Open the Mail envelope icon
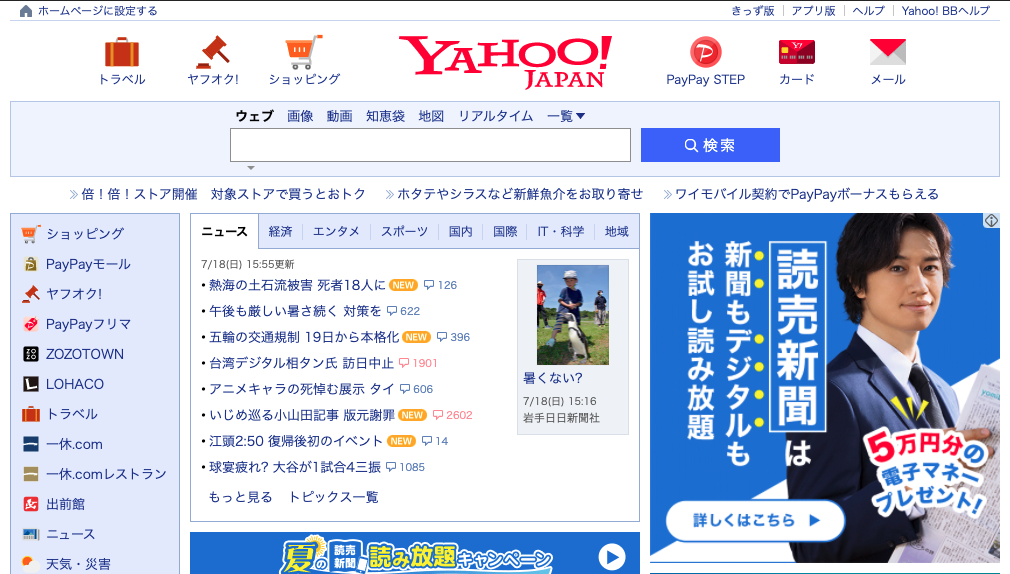 tap(887, 52)
